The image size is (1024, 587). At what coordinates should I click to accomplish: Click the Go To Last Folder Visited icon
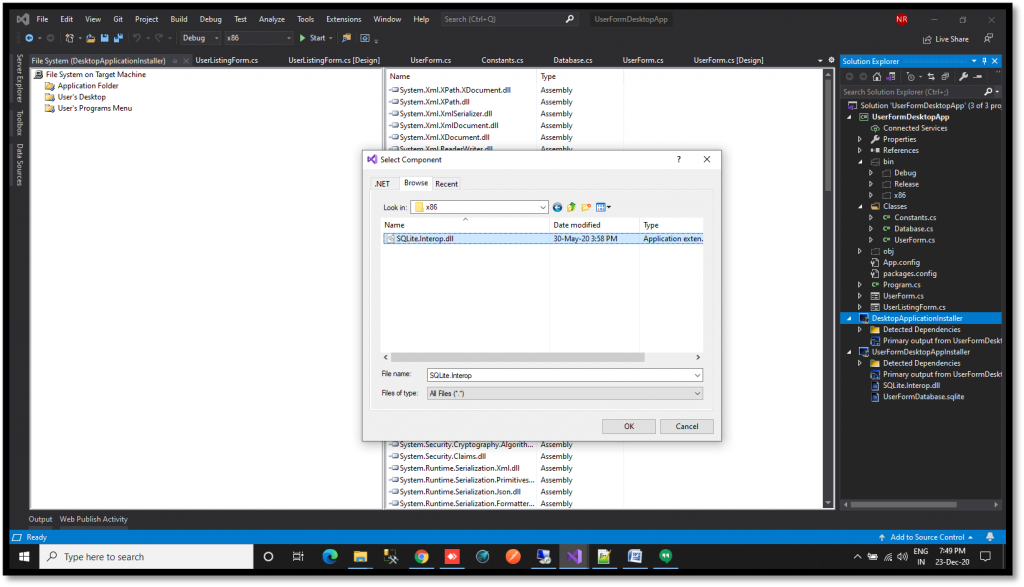click(557, 207)
